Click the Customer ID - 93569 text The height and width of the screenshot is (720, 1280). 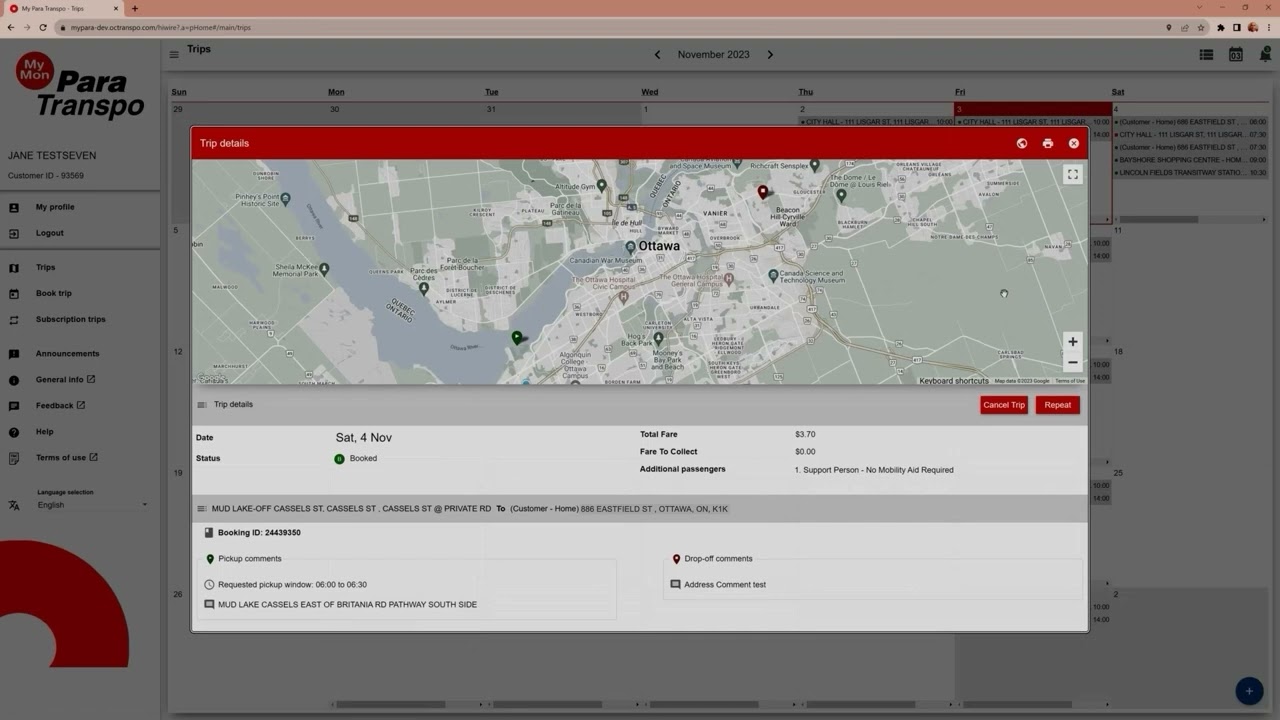click(46, 176)
